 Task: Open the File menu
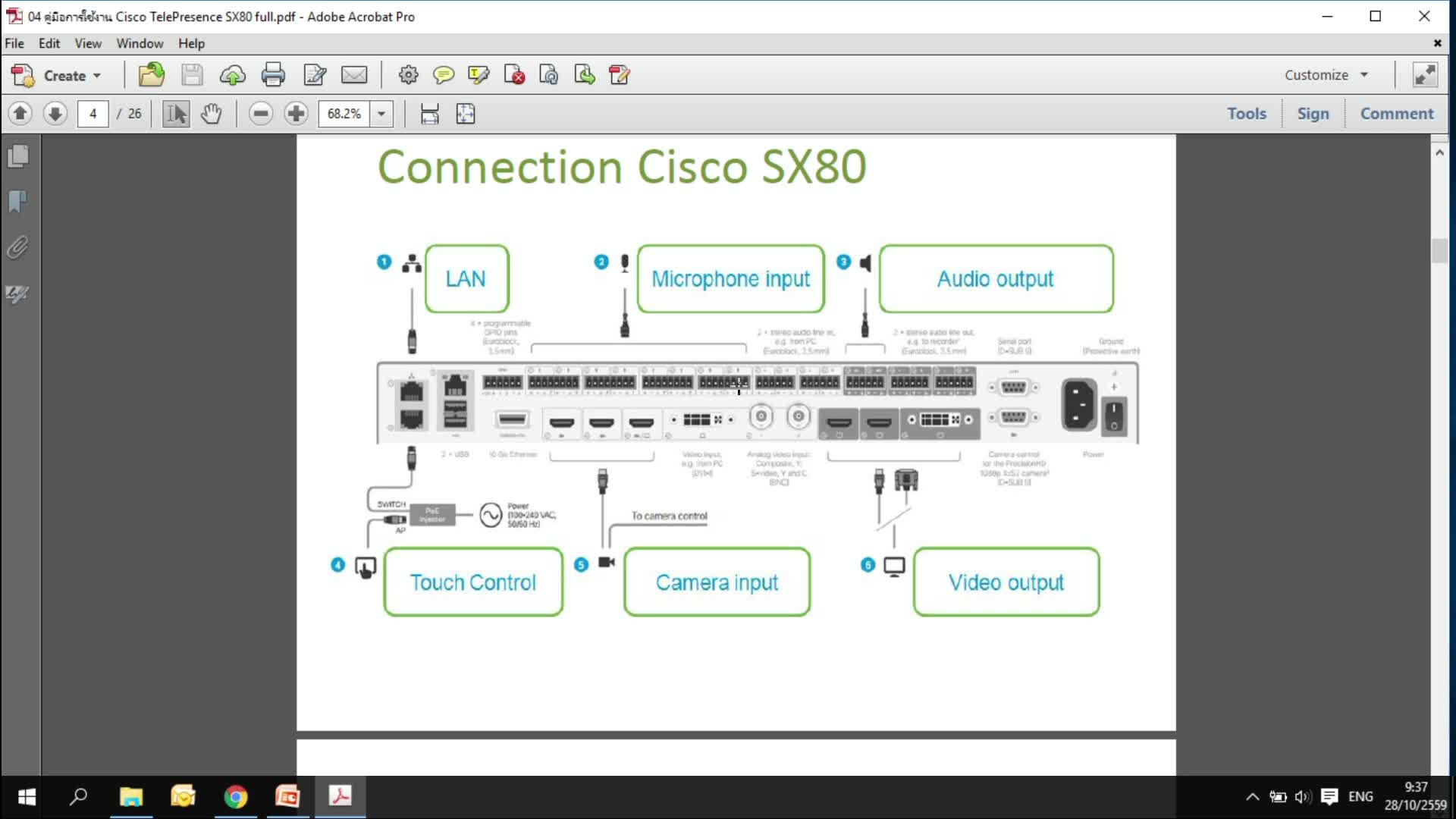14,43
